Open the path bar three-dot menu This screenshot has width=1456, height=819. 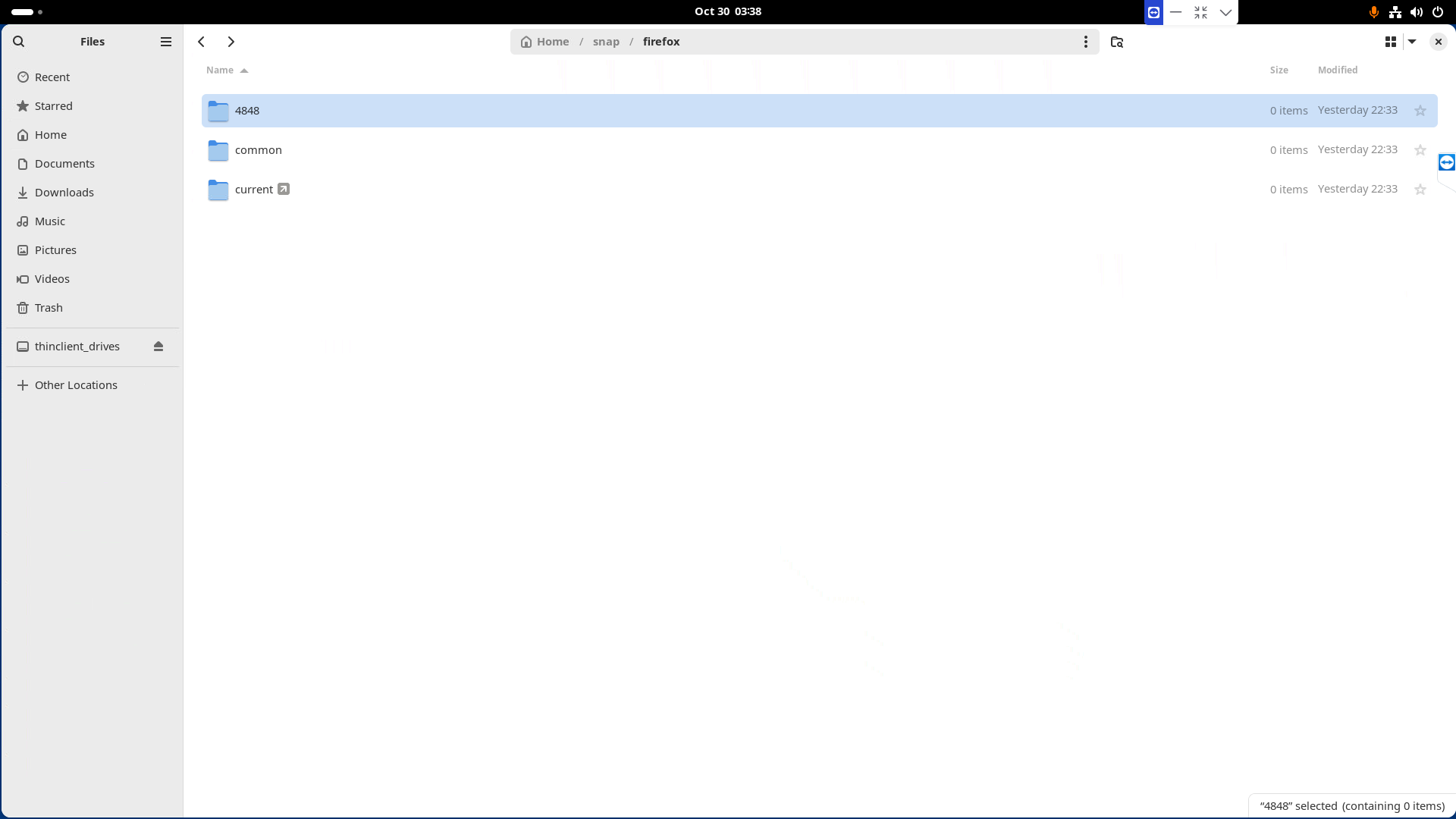[x=1086, y=42]
